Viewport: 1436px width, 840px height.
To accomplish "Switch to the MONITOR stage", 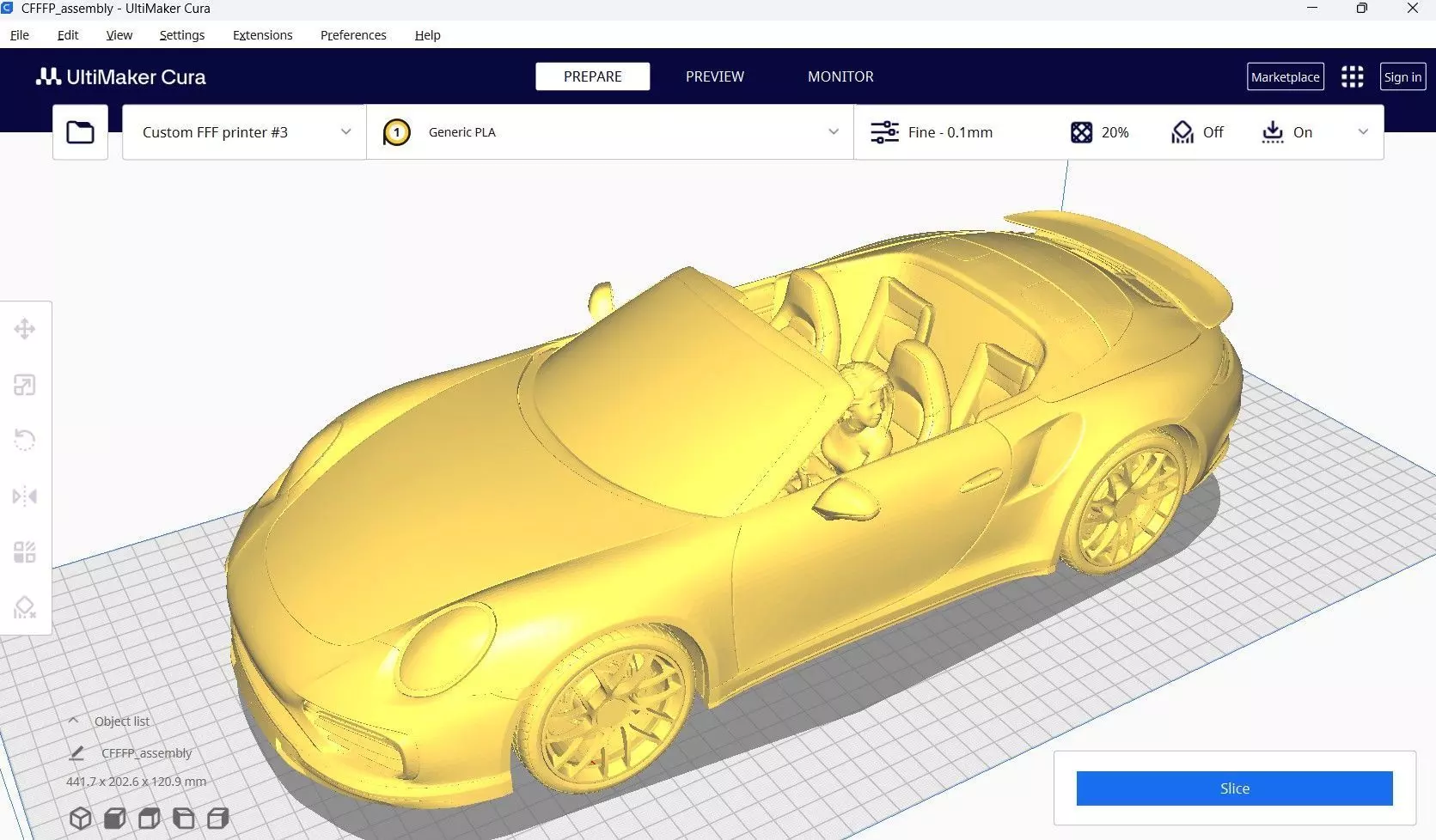I will pyautogui.click(x=840, y=76).
